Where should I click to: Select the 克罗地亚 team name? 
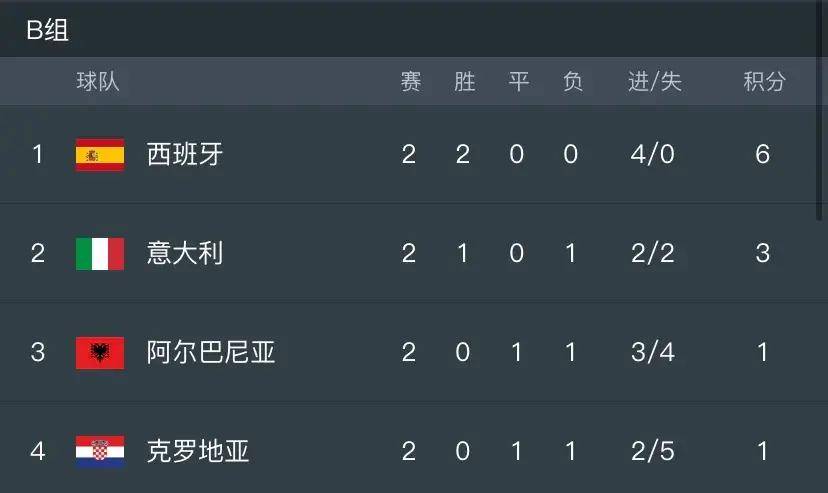[x=198, y=451]
